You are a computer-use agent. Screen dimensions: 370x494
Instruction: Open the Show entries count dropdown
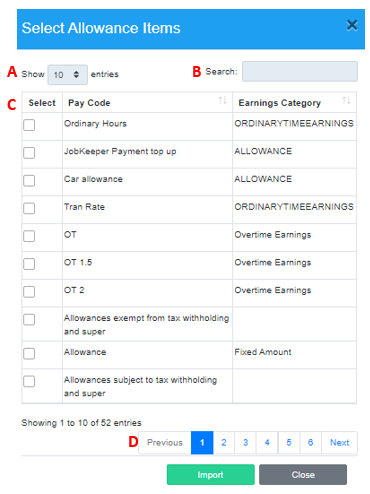[x=68, y=75]
